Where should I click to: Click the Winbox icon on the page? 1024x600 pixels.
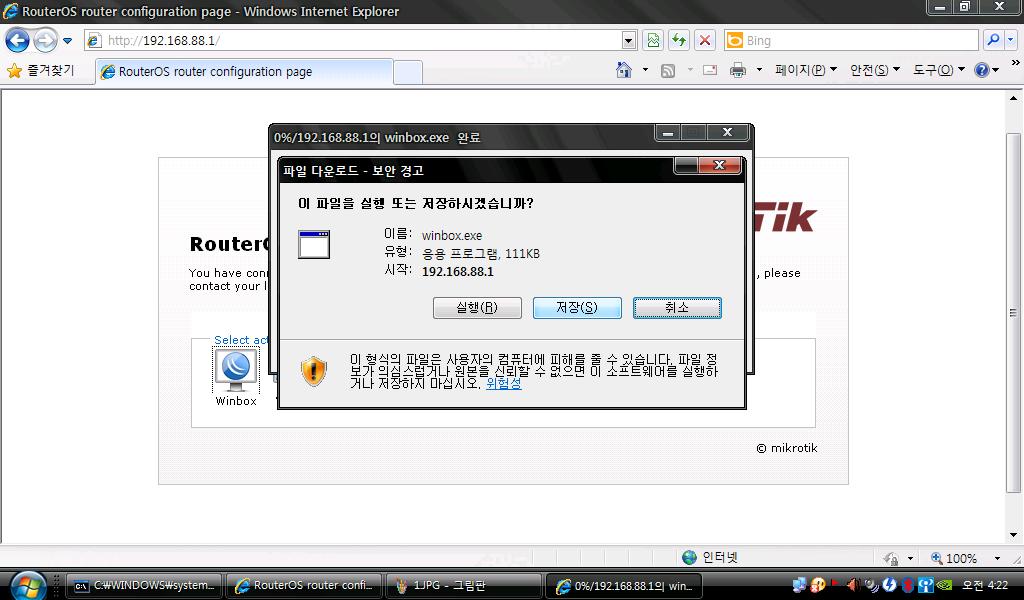[236, 370]
